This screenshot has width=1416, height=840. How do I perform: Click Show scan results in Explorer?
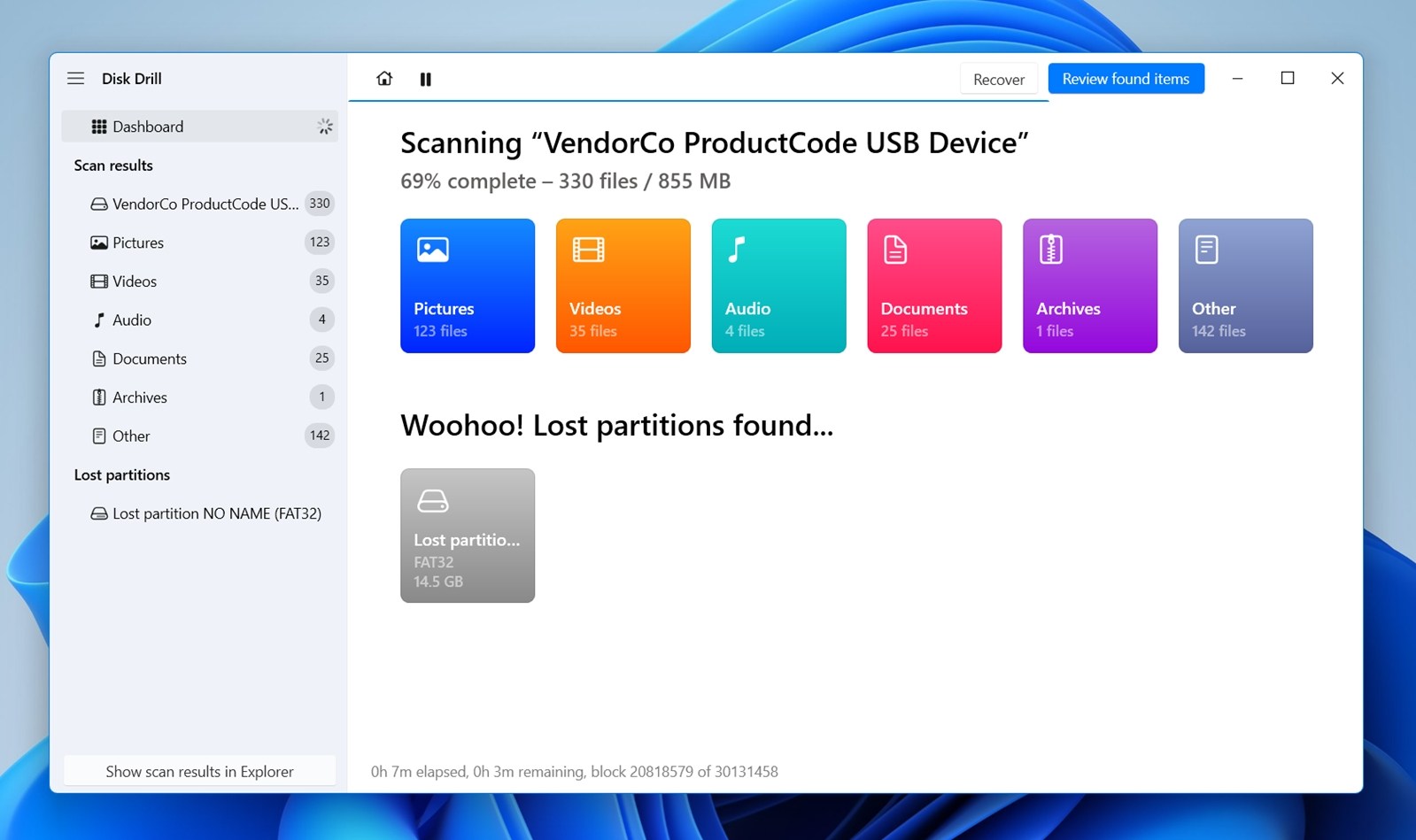199,771
